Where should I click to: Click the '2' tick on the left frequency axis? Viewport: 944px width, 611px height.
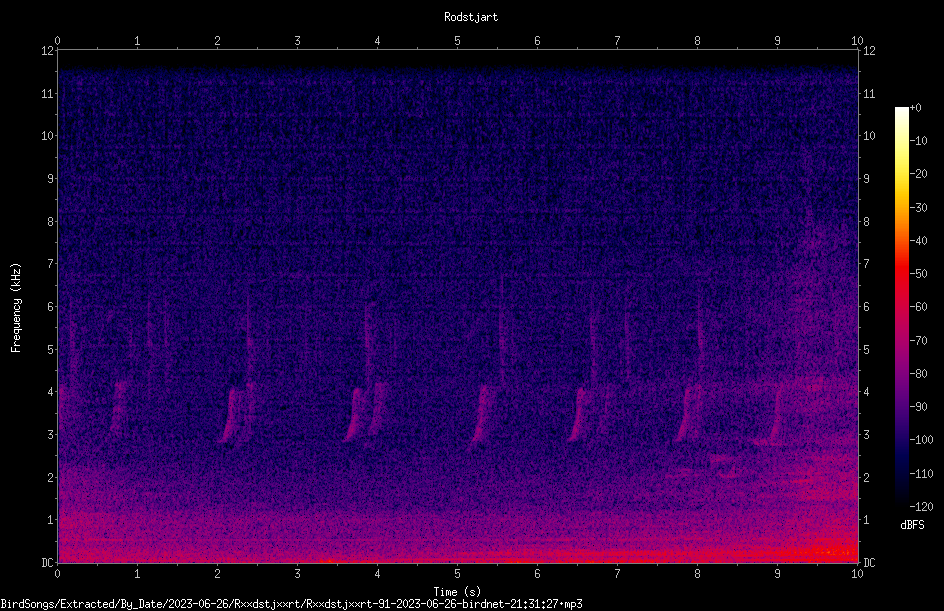click(50, 477)
